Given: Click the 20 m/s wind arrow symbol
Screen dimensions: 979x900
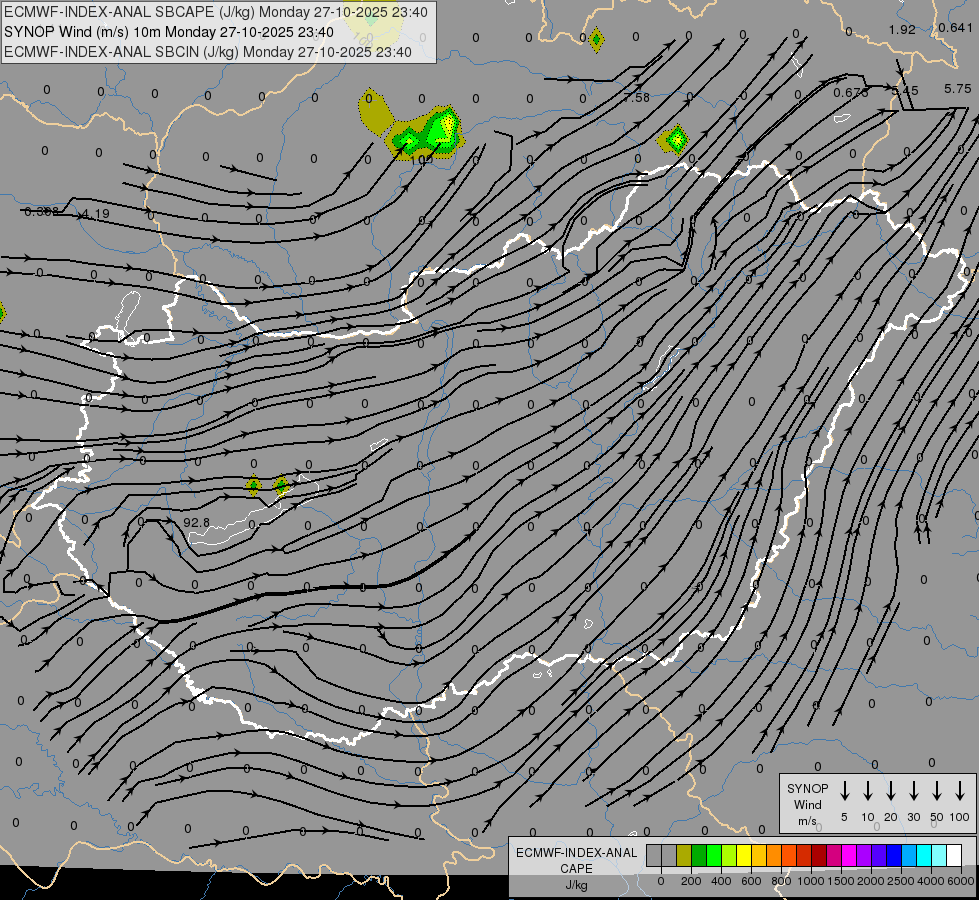Looking at the screenshot, I should pos(890,791).
